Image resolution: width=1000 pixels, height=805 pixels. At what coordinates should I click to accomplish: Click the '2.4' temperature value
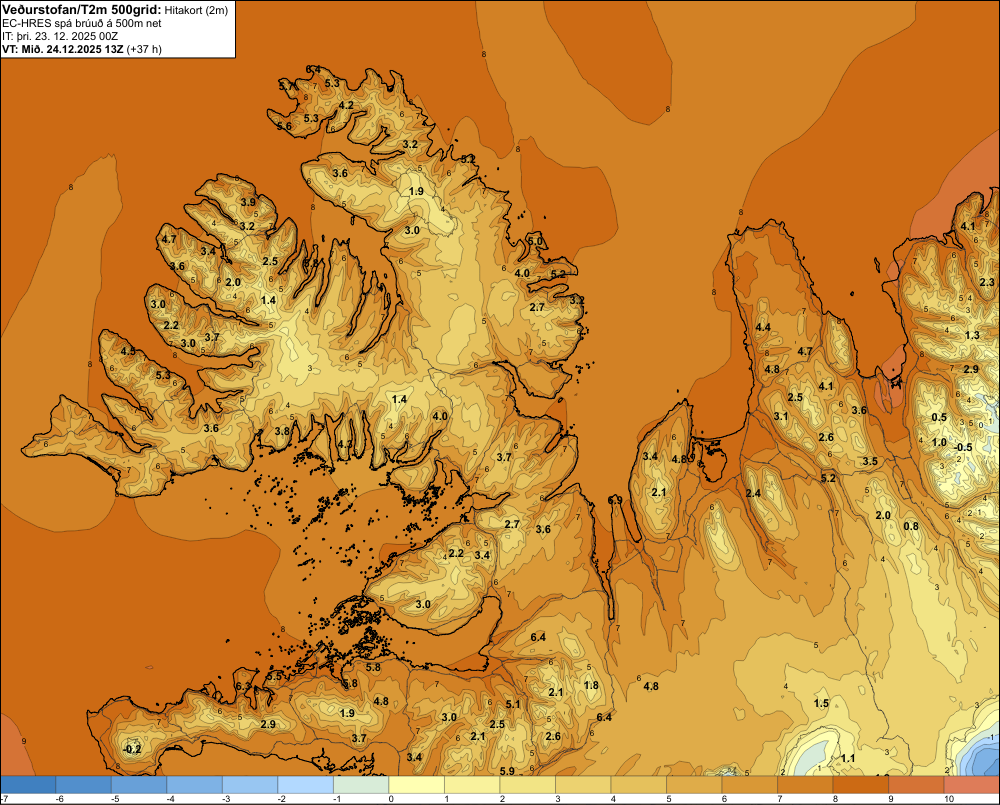[x=753, y=493]
